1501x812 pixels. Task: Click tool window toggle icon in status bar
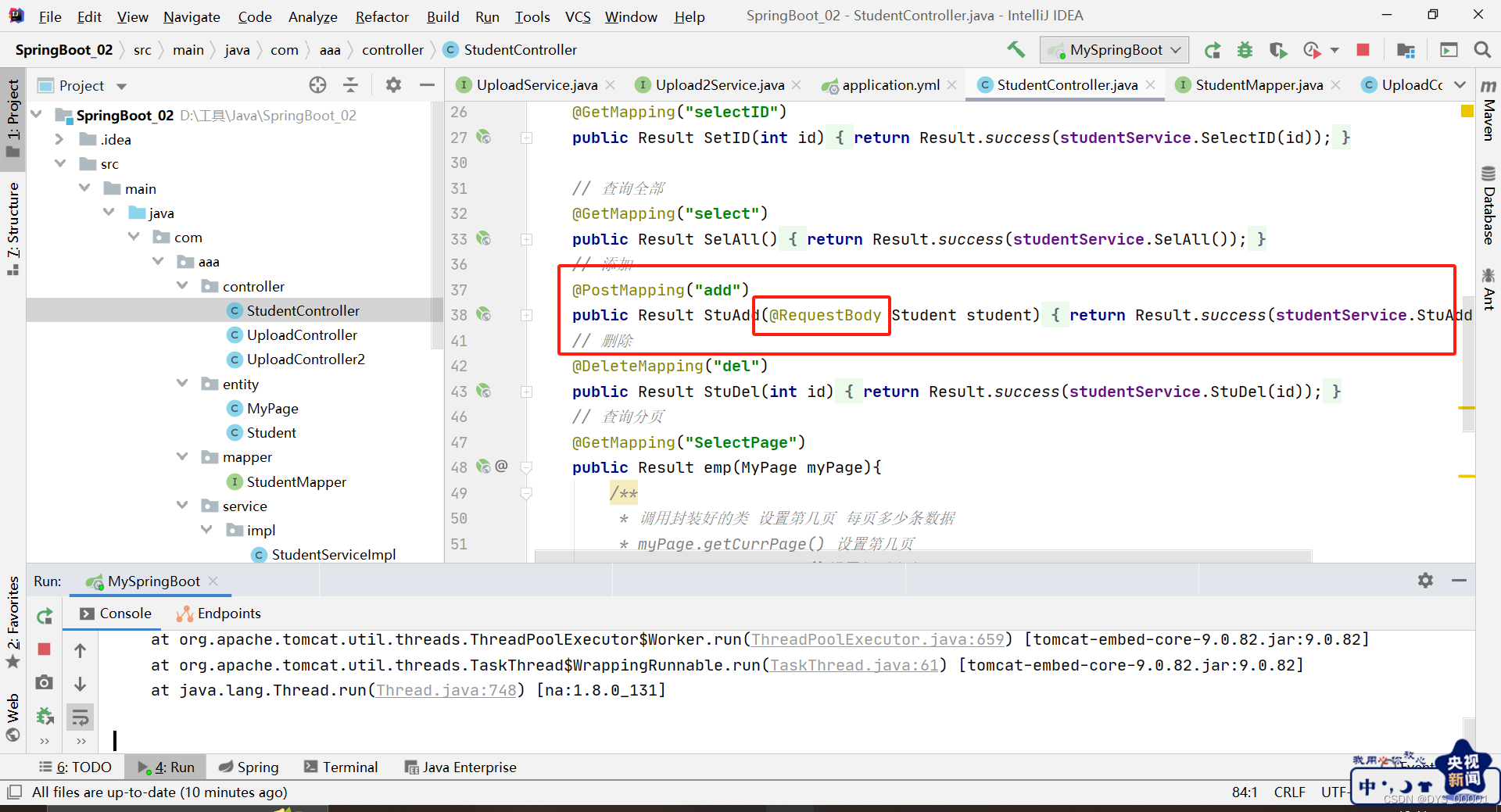(13, 792)
